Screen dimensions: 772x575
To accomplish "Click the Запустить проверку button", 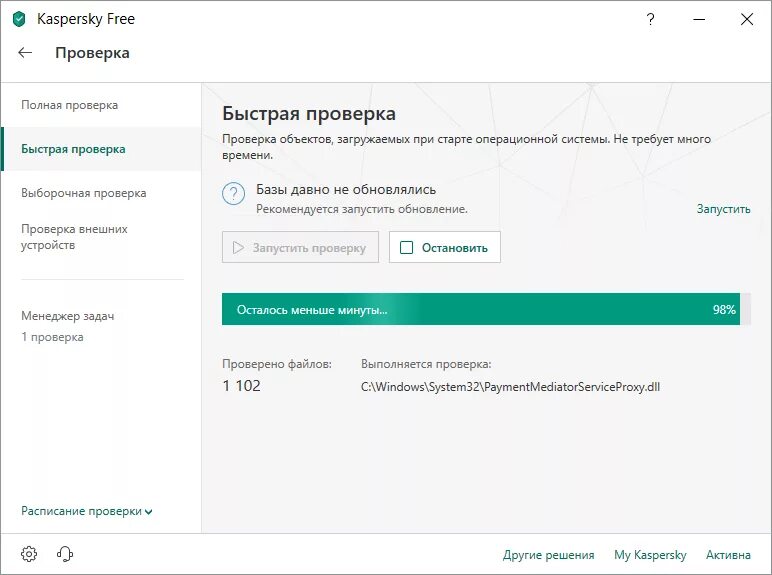I will [300, 247].
